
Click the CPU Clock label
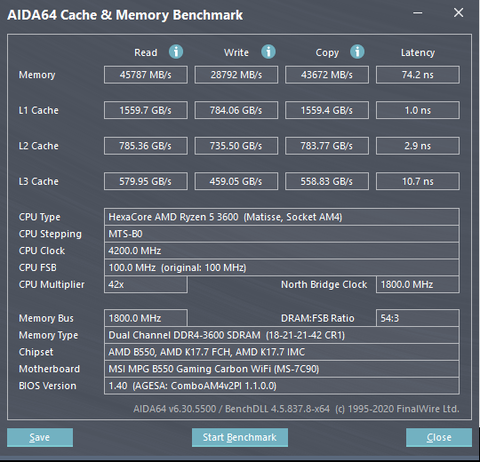42,251
